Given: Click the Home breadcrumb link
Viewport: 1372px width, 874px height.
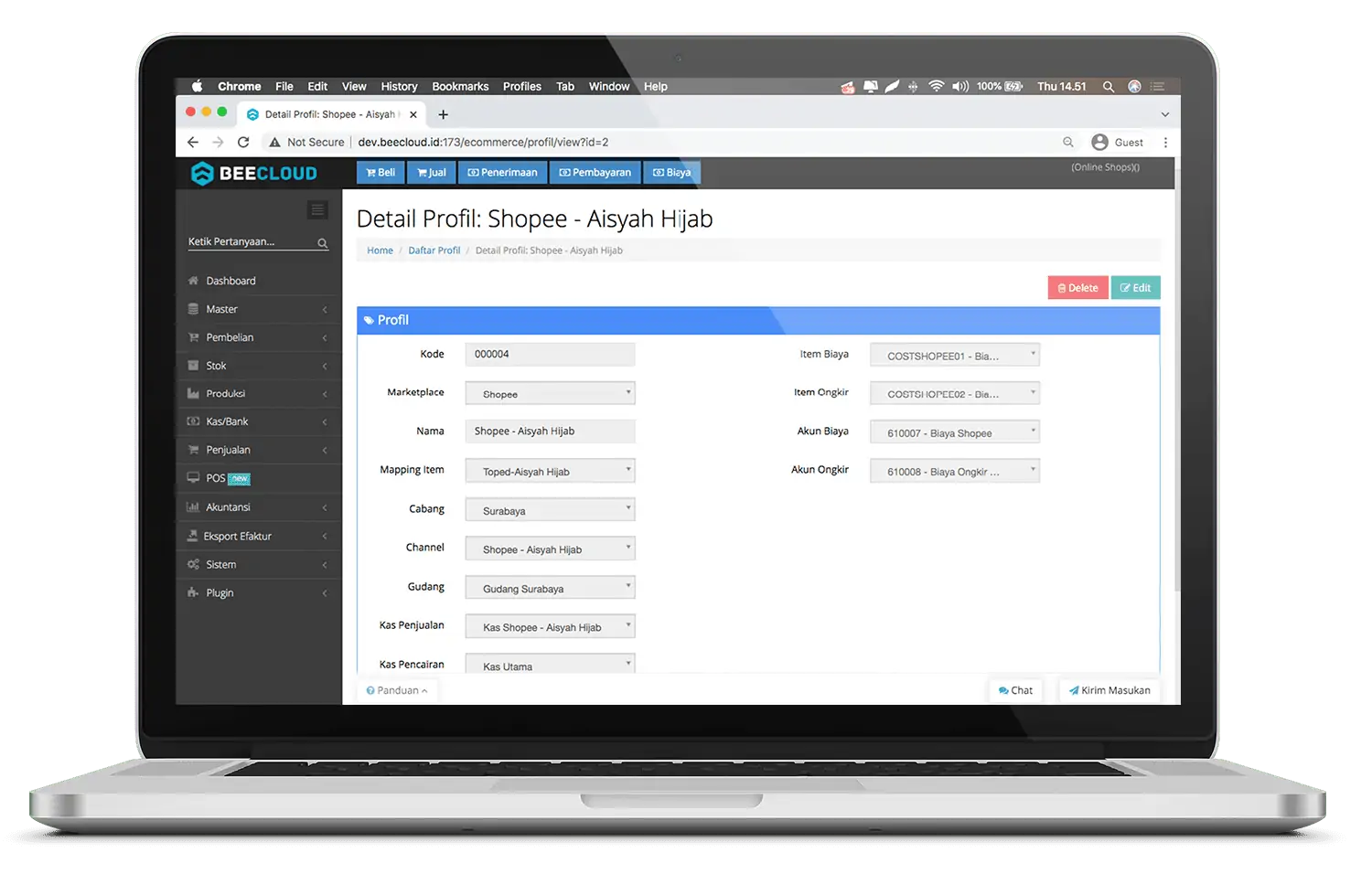Looking at the screenshot, I should pyautogui.click(x=380, y=250).
